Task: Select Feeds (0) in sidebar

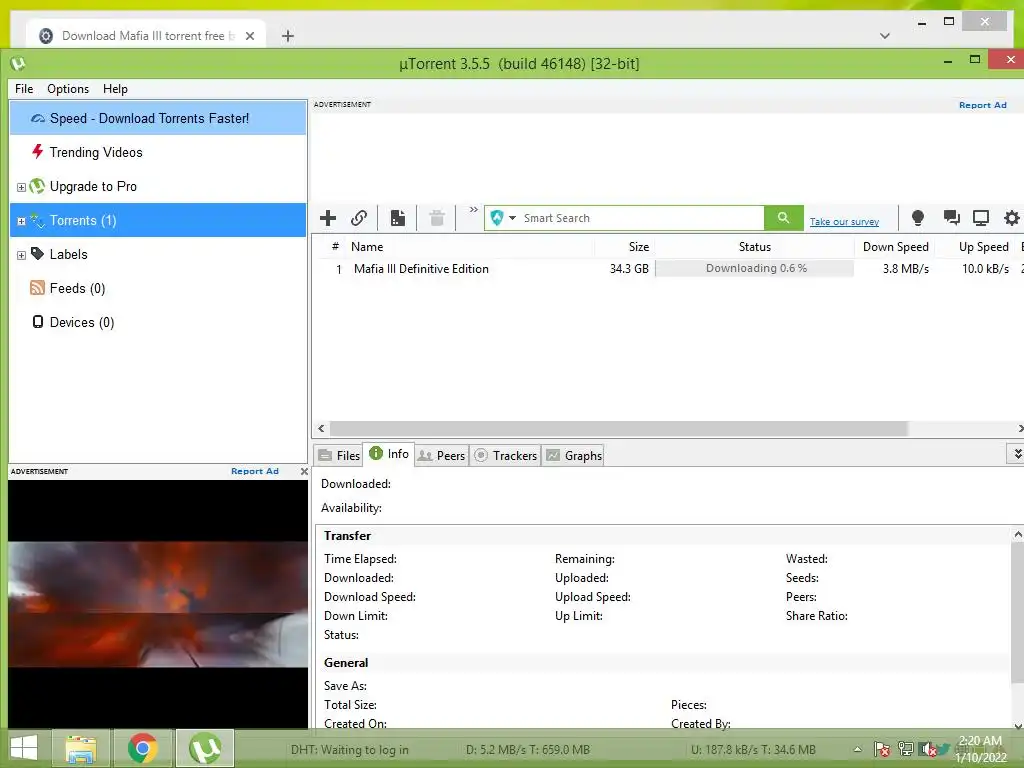Action: pyautogui.click(x=158, y=288)
